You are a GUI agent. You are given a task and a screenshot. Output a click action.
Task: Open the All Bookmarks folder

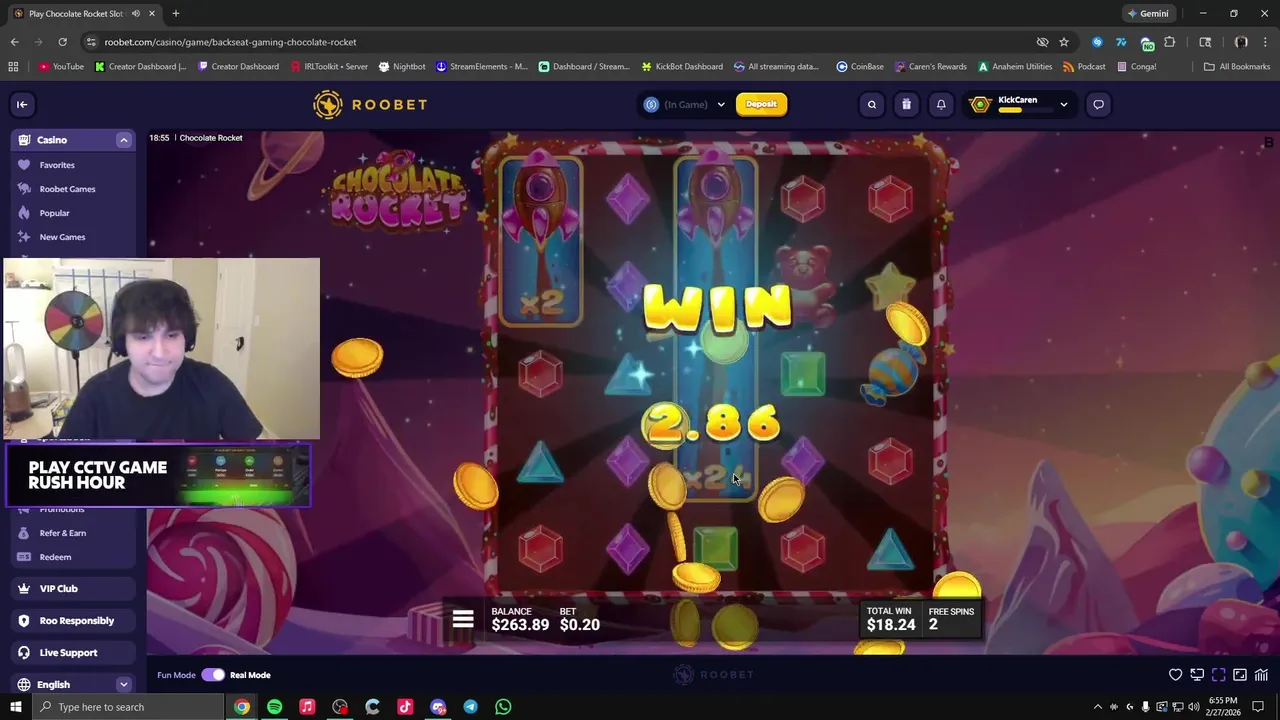(x=1237, y=67)
